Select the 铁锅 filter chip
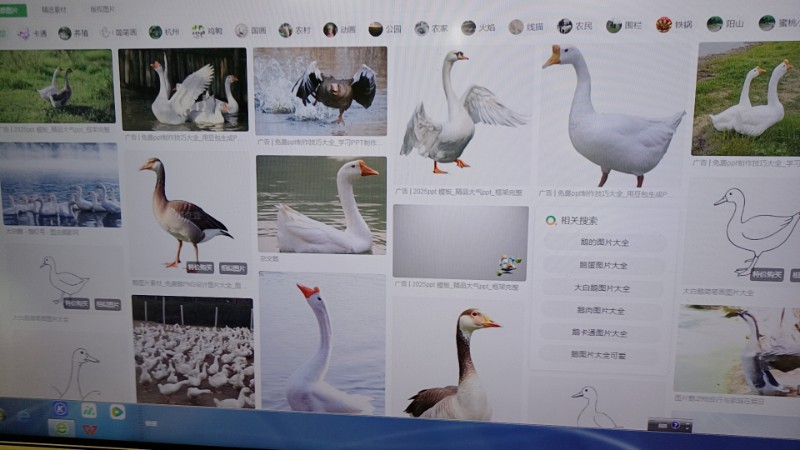This screenshot has width=800, height=450. pyautogui.click(x=673, y=24)
